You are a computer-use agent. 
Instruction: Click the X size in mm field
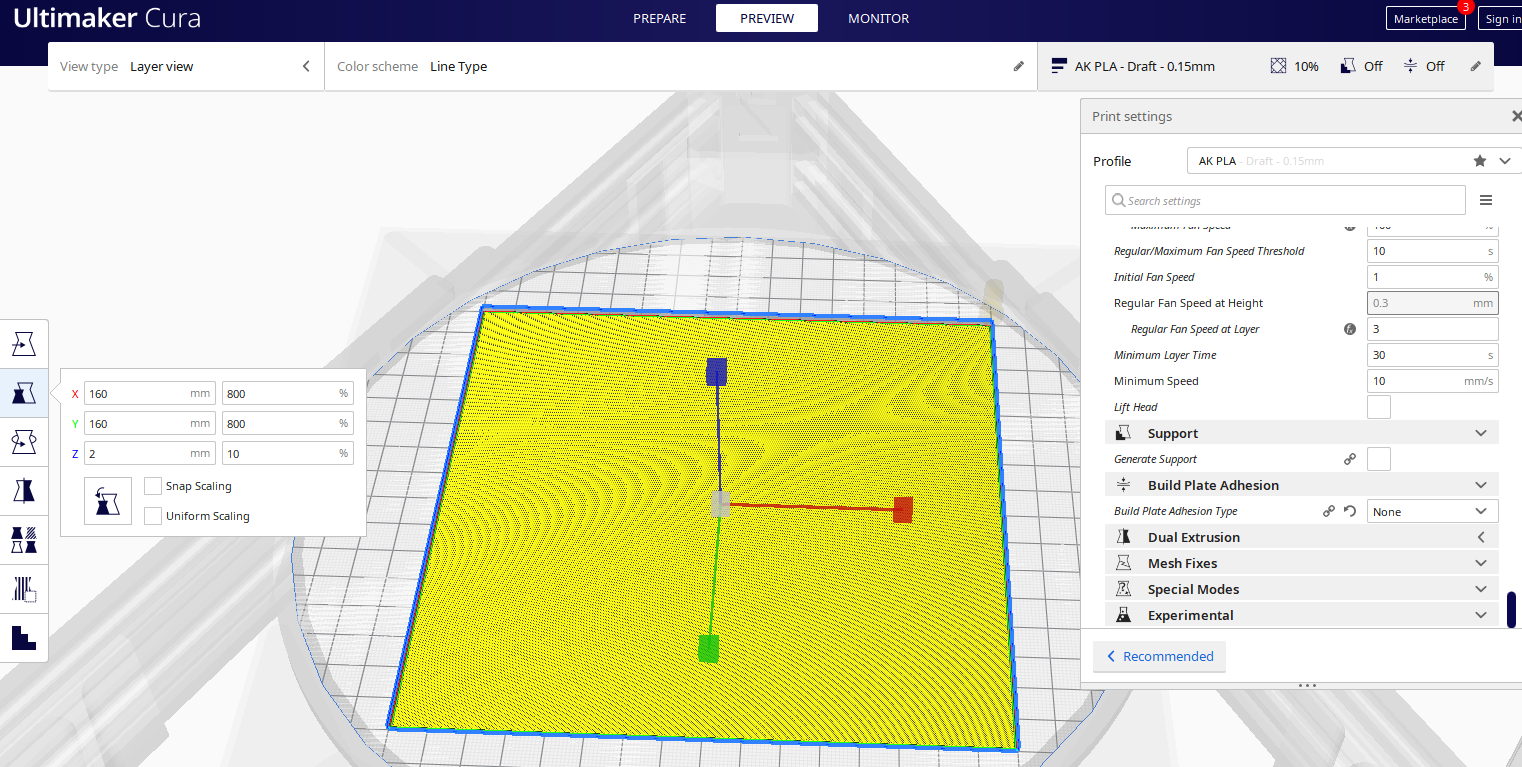pos(150,394)
